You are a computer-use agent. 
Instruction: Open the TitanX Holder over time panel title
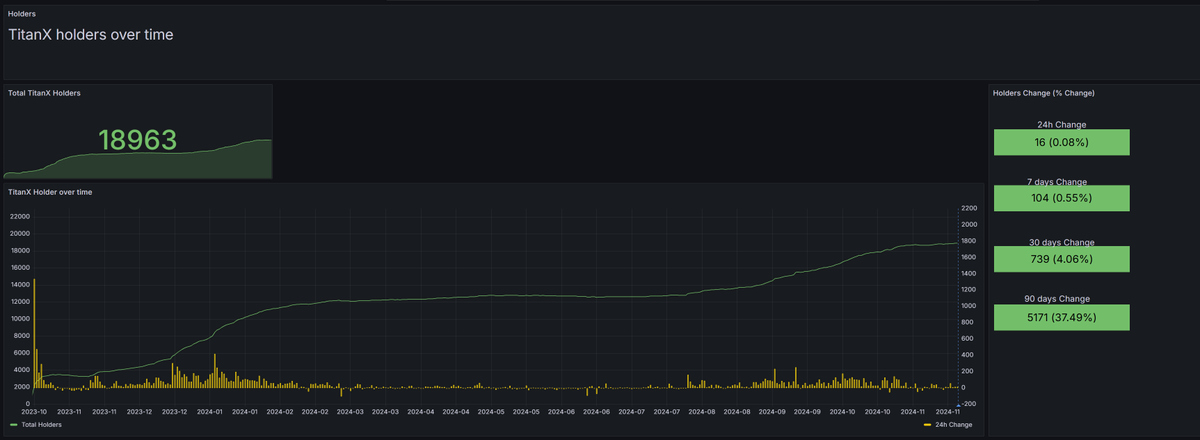coord(50,191)
